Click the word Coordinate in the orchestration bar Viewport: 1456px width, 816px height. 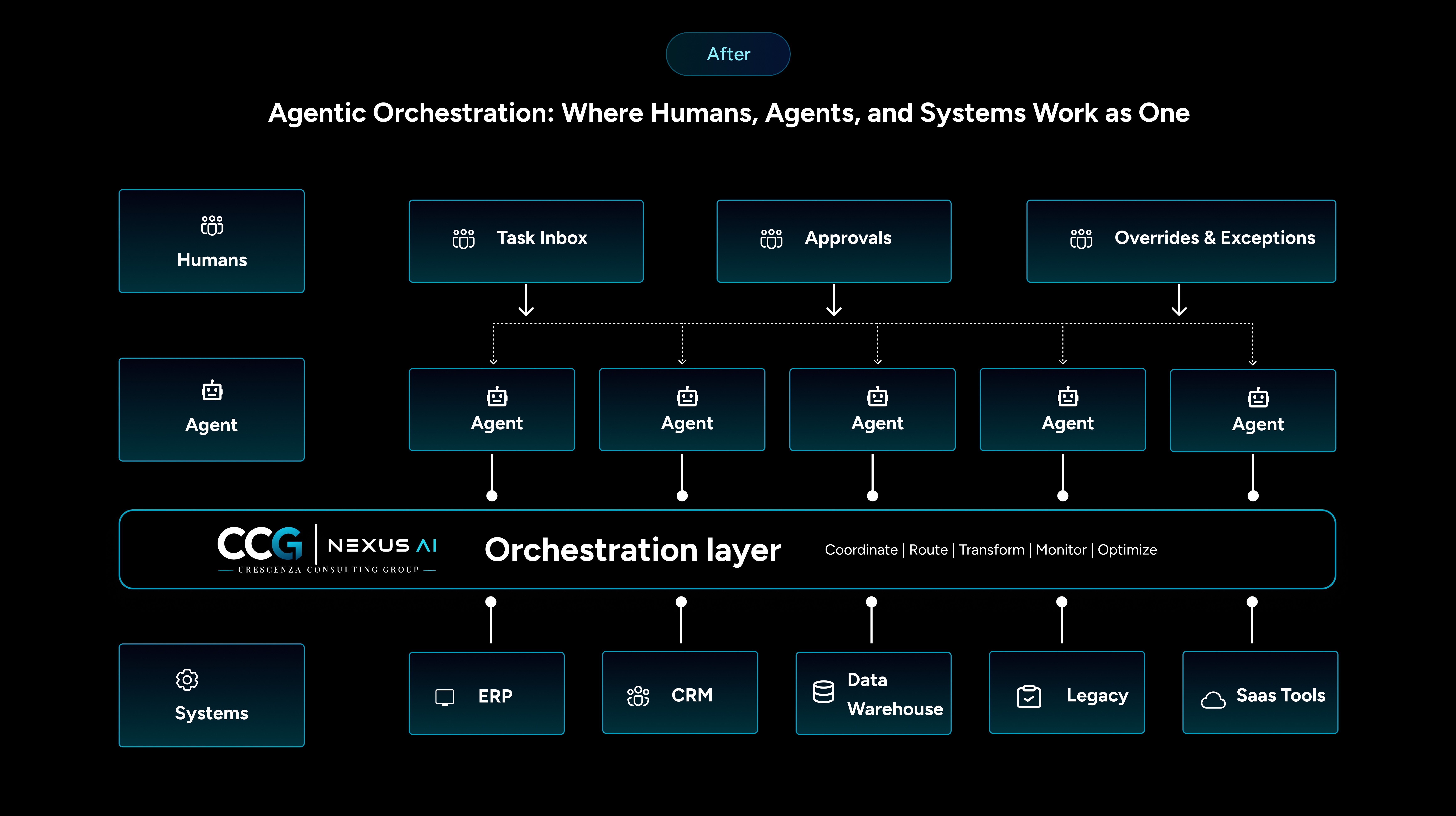click(861, 550)
